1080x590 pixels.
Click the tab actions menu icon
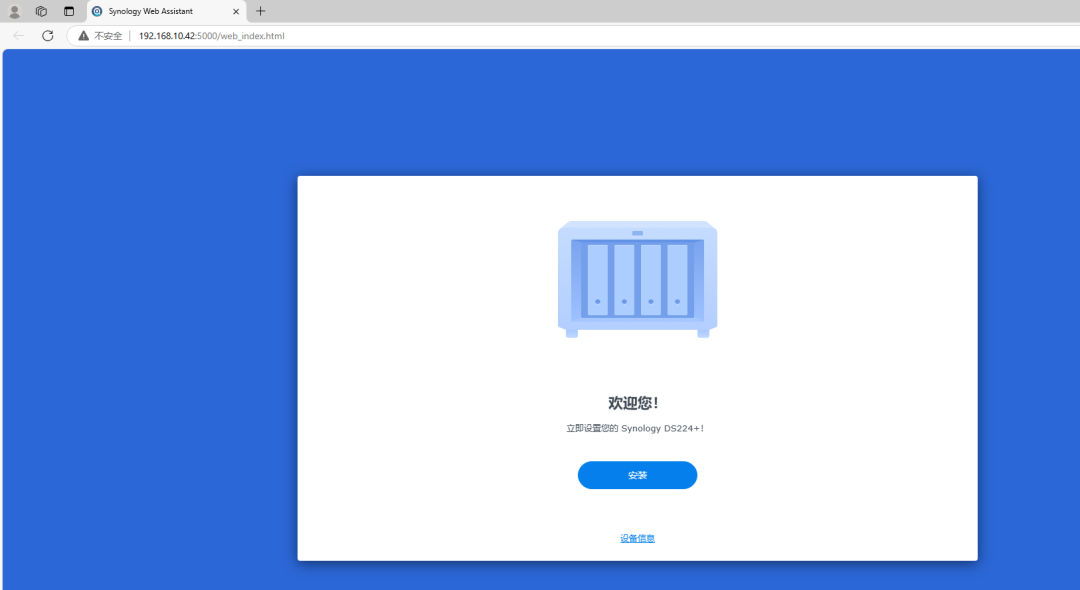tap(69, 12)
